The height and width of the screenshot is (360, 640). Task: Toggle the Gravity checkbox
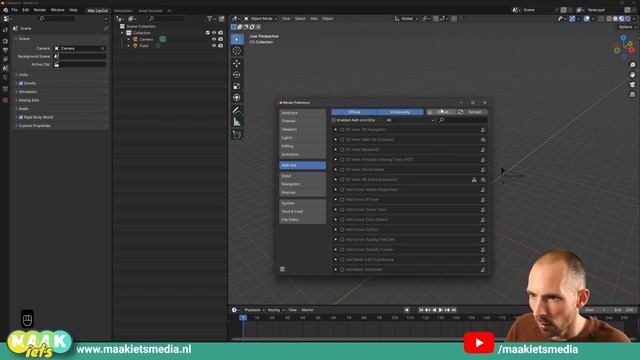(21, 83)
